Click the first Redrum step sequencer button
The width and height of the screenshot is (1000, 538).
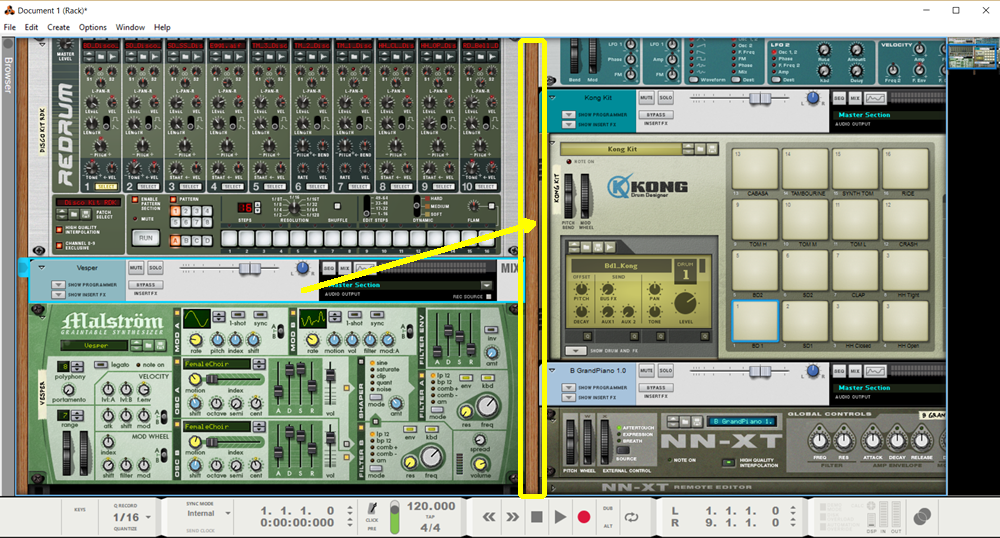229,238
